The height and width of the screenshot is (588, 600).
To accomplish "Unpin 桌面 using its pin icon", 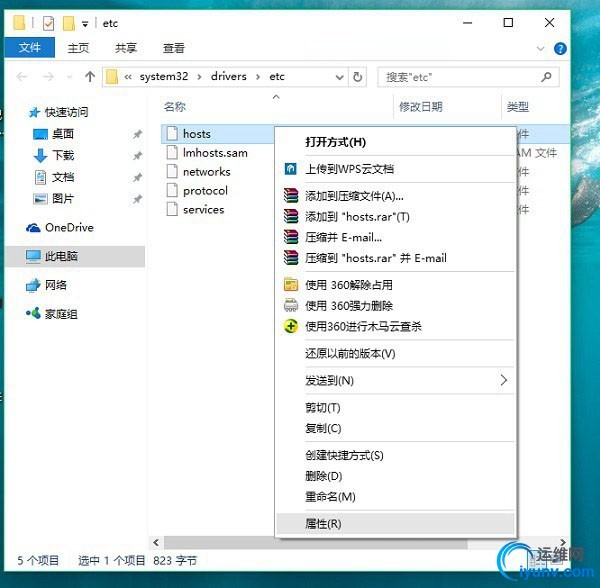I will 137,134.
